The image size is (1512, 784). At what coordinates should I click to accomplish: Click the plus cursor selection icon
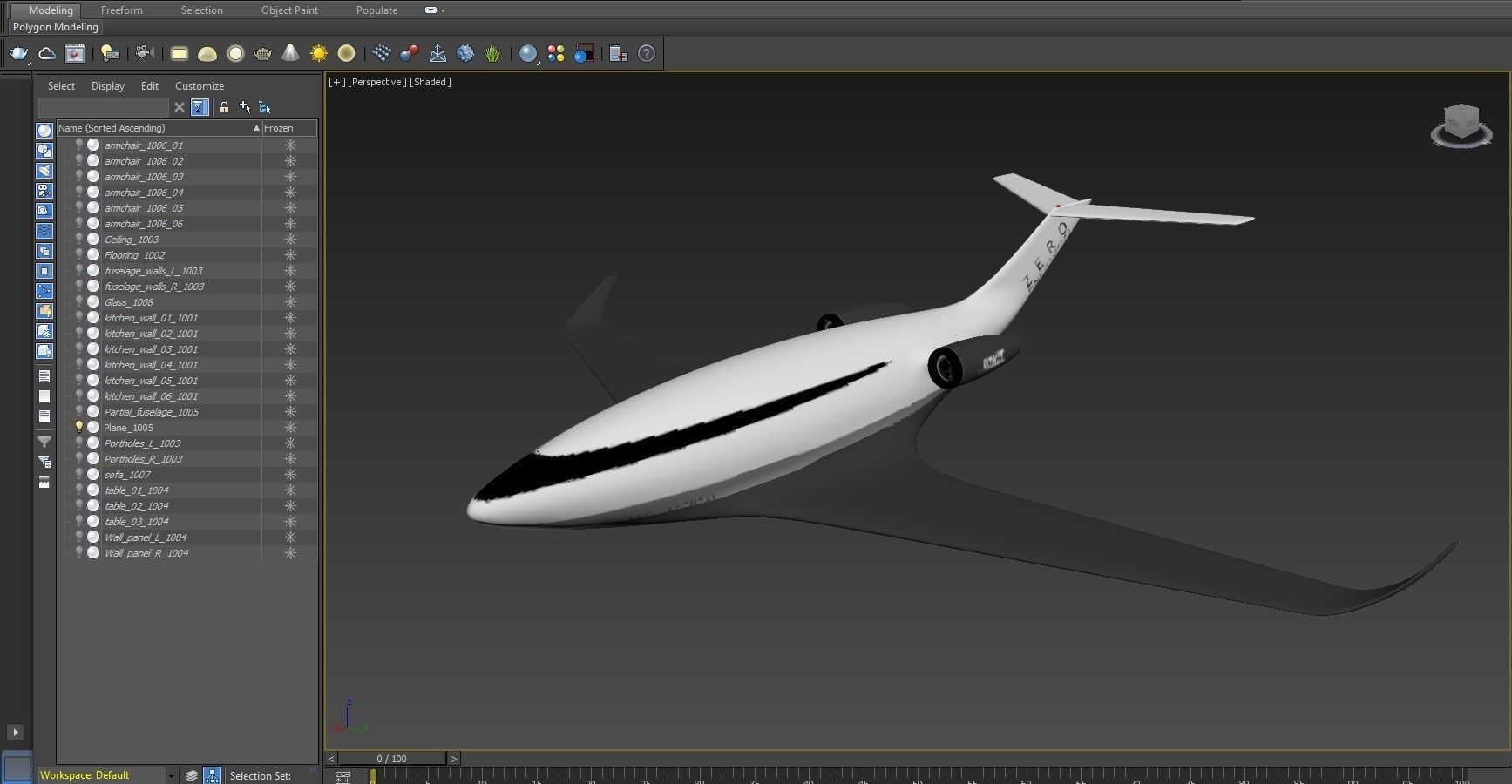[x=245, y=107]
